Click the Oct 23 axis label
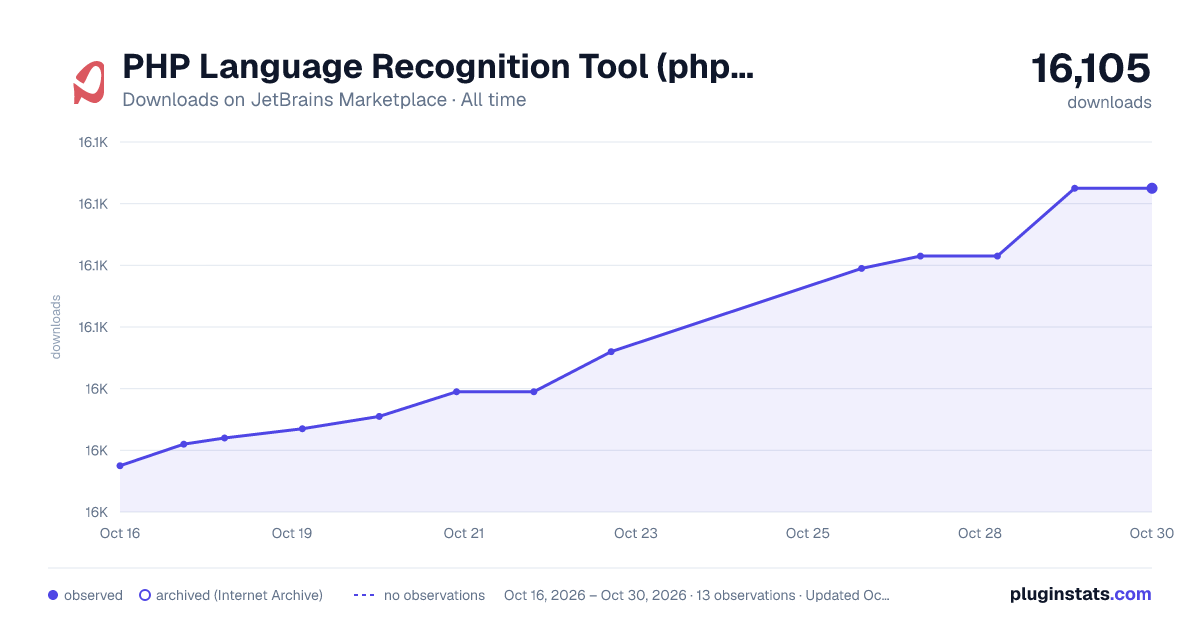Screen dimensions: 1200x630 click(636, 533)
